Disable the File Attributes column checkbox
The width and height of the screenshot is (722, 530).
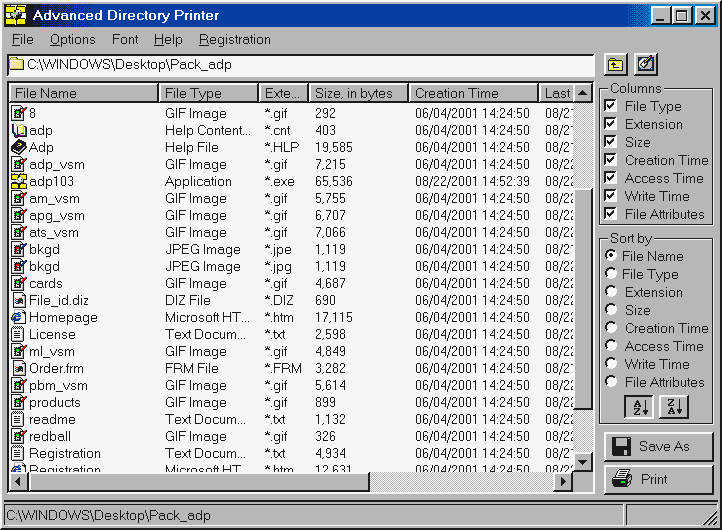point(611,215)
